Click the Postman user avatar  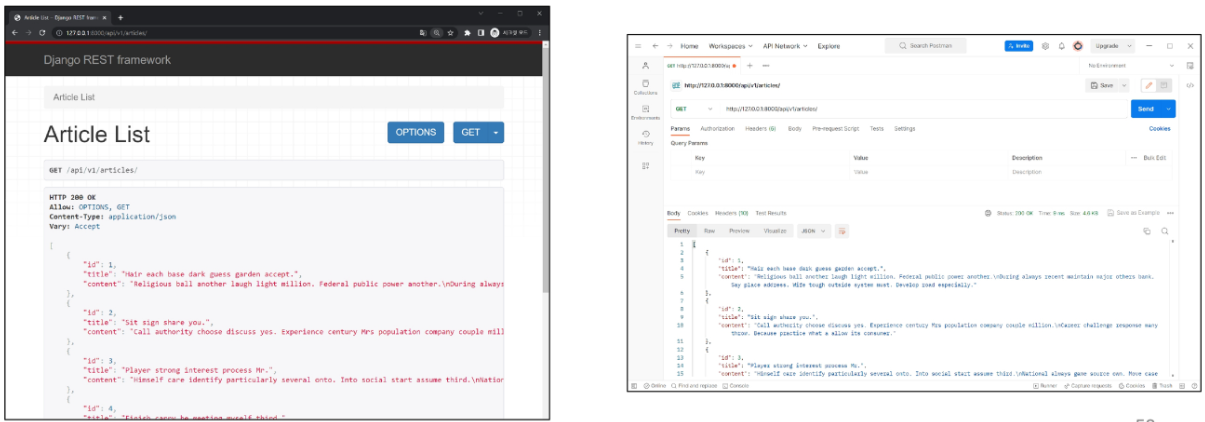tap(1078, 46)
